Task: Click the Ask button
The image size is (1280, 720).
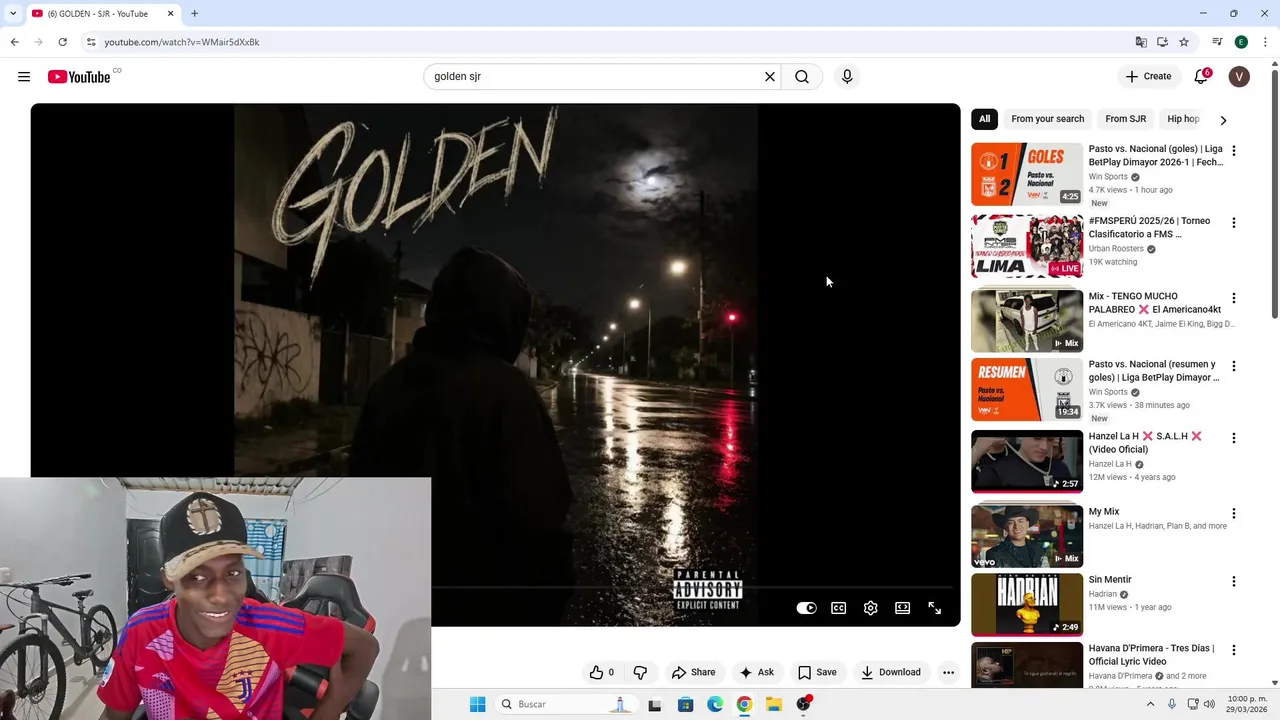Action: [756, 672]
